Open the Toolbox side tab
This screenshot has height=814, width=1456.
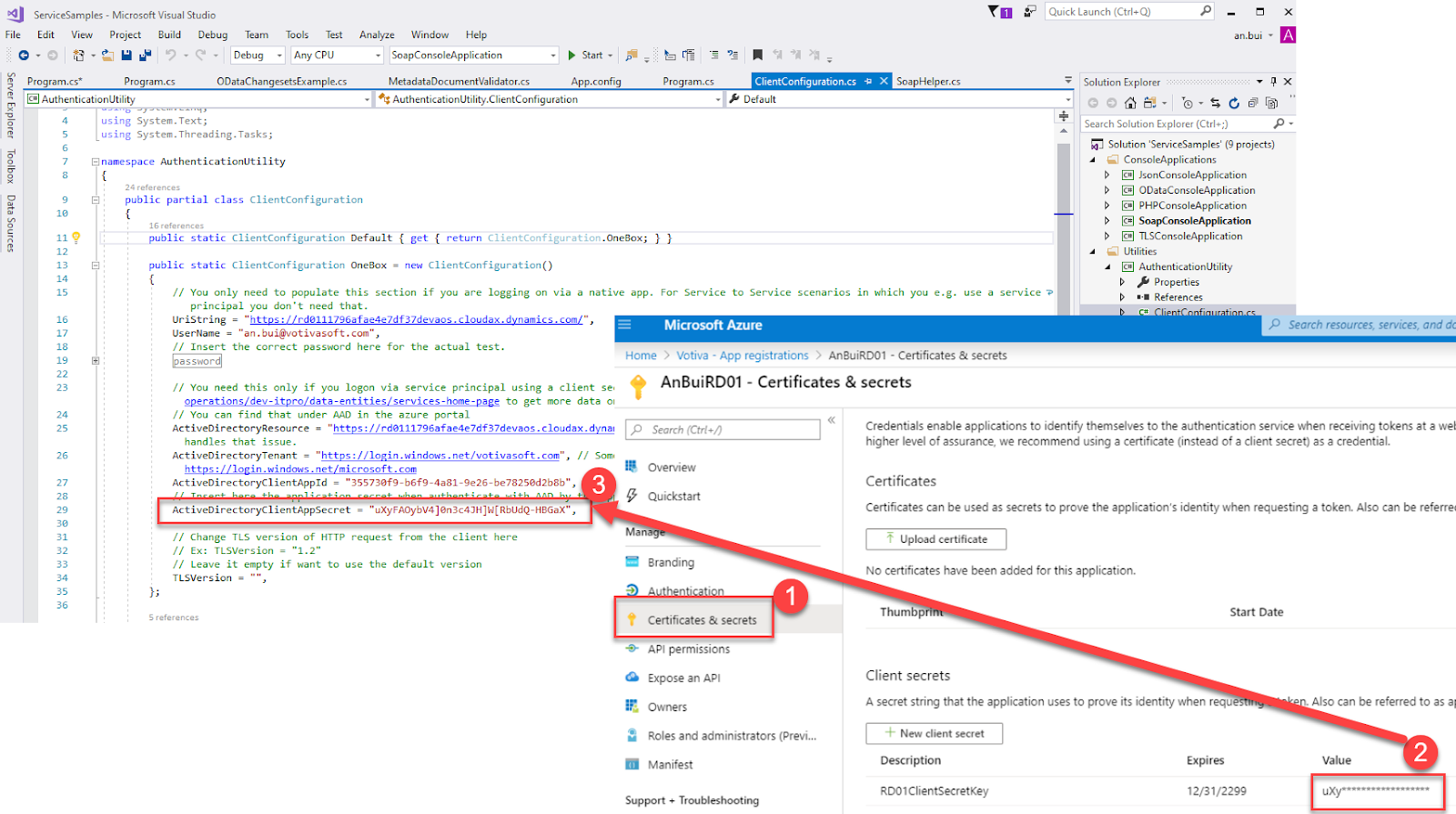pos(11,166)
